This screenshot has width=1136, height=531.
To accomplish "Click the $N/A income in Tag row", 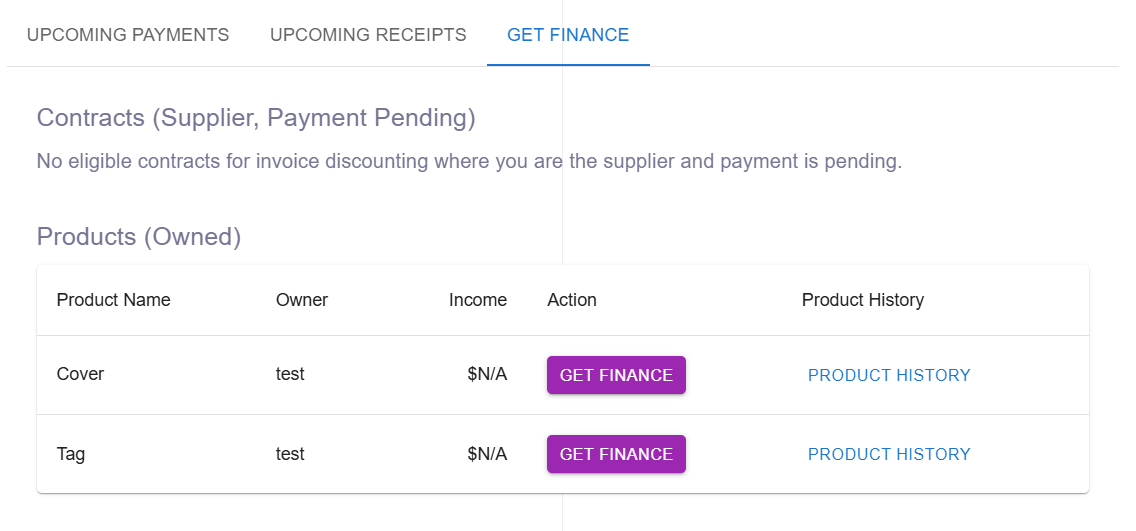I will [487, 454].
